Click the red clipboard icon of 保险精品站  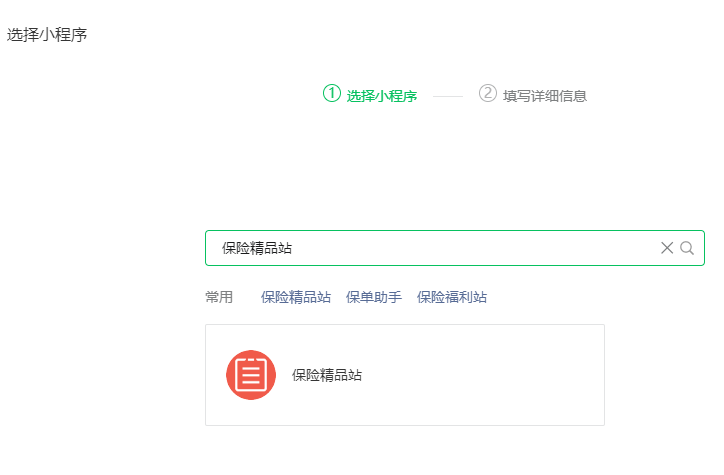[x=251, y=375]
